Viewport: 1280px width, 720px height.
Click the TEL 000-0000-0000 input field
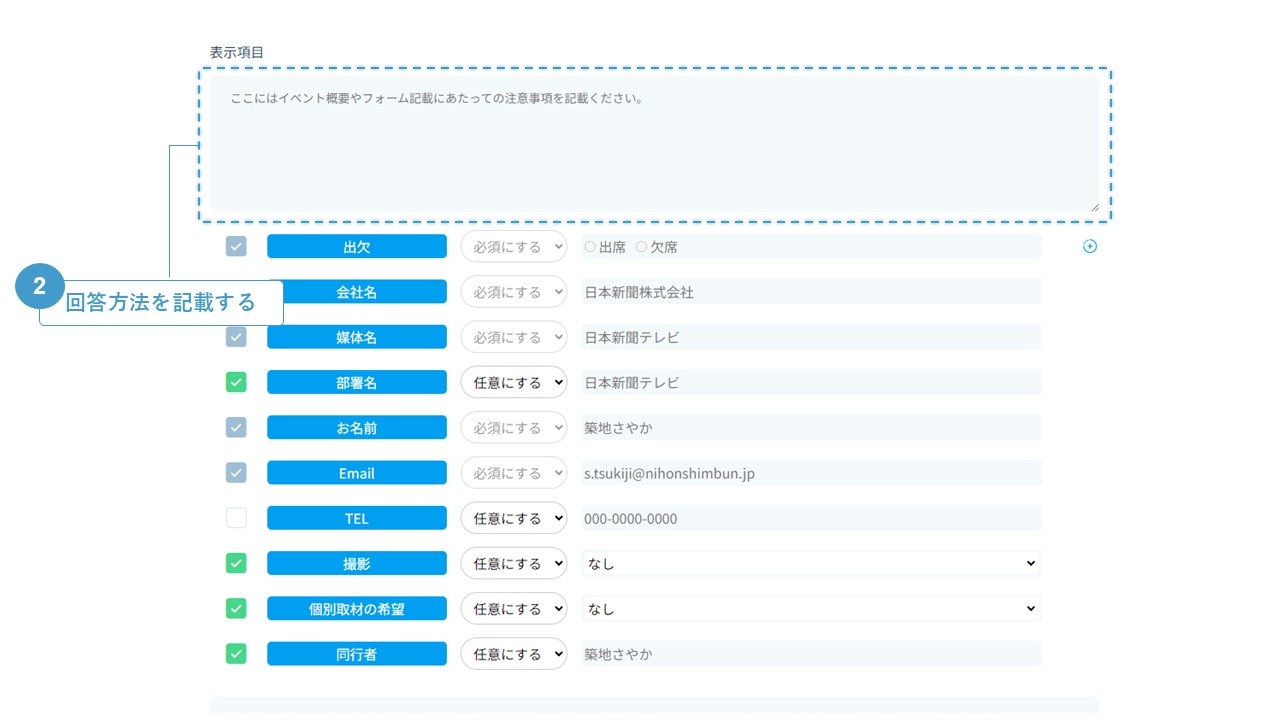811,518
